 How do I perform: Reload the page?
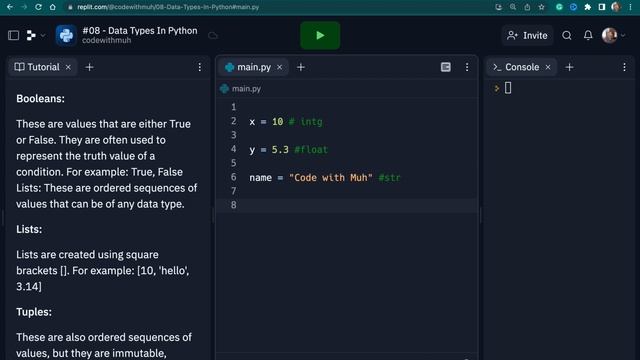[x=38, y=7]
